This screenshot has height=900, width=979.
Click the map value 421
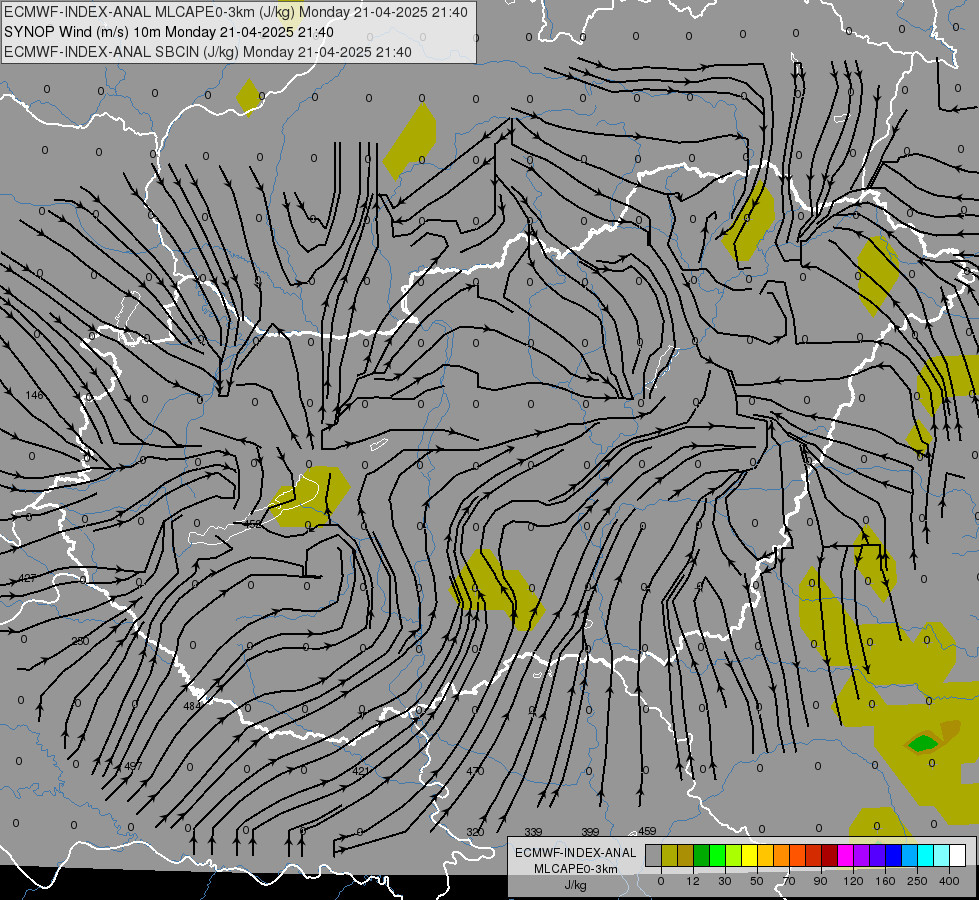pyautogui.click(x=362, y=771)
